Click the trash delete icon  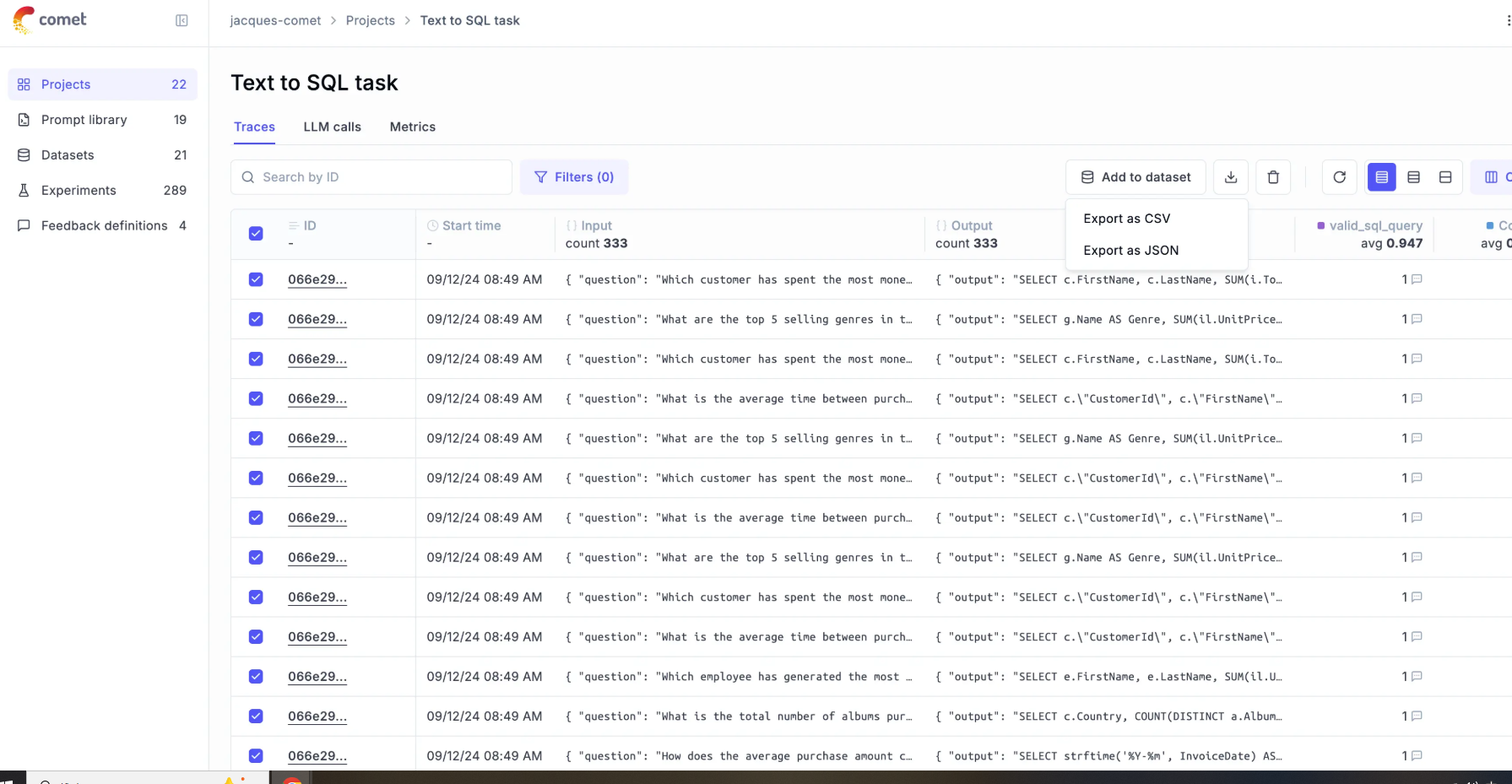click(1273, 177)
